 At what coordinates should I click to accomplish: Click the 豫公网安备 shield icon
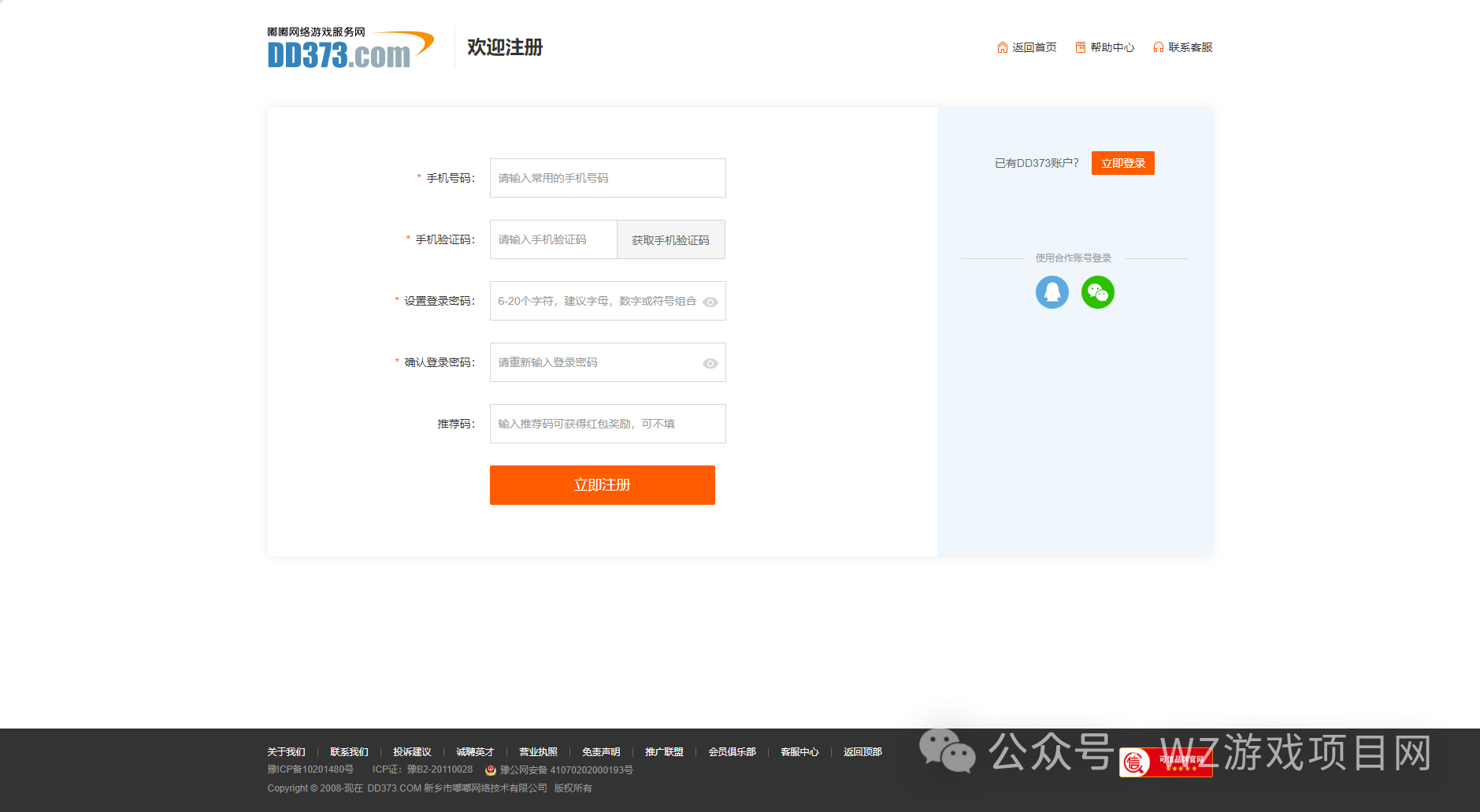(490, 769)
